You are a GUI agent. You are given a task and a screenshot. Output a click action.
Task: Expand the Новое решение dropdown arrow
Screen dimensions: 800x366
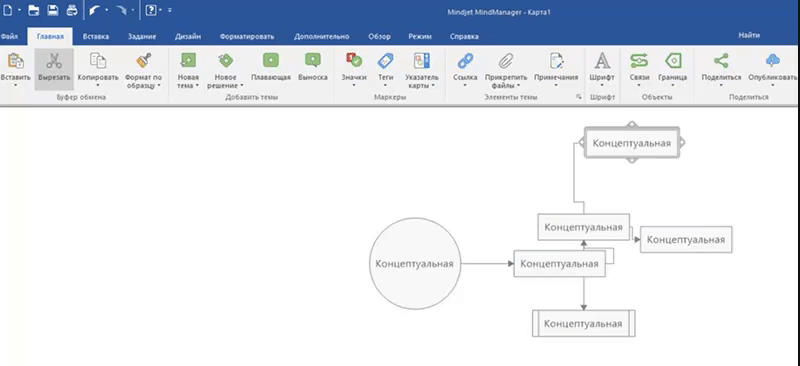click(242, 85)
